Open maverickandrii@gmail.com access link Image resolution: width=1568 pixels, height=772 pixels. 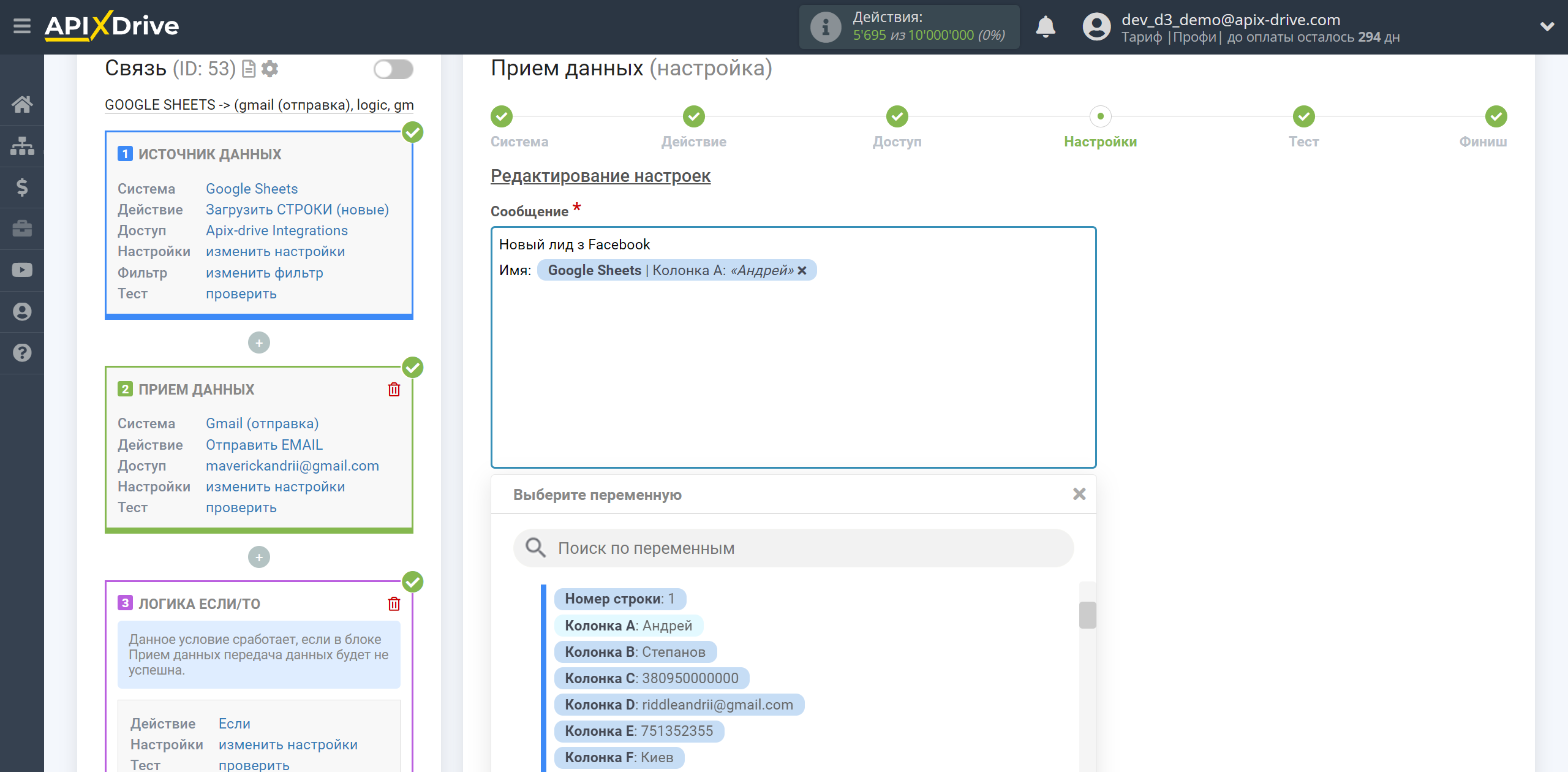coord(292,466)
